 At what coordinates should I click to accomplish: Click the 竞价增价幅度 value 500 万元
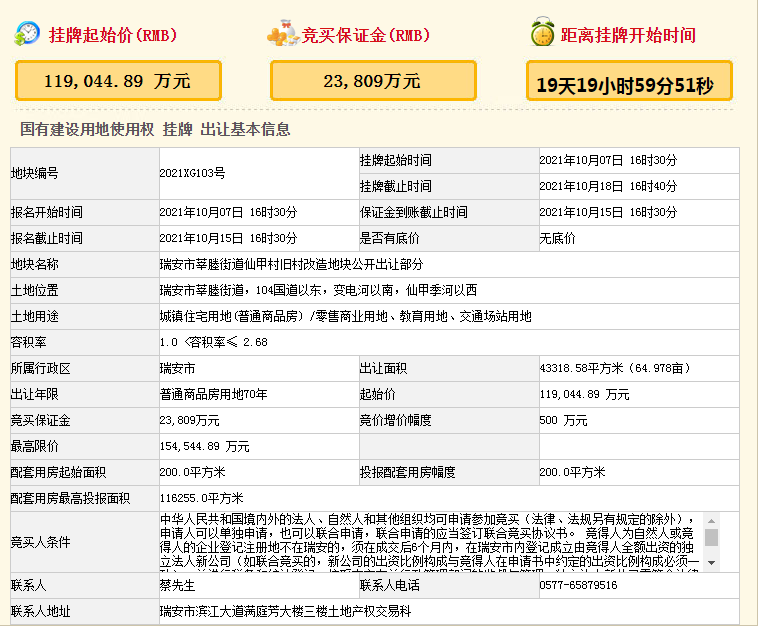tap(563, 420)
